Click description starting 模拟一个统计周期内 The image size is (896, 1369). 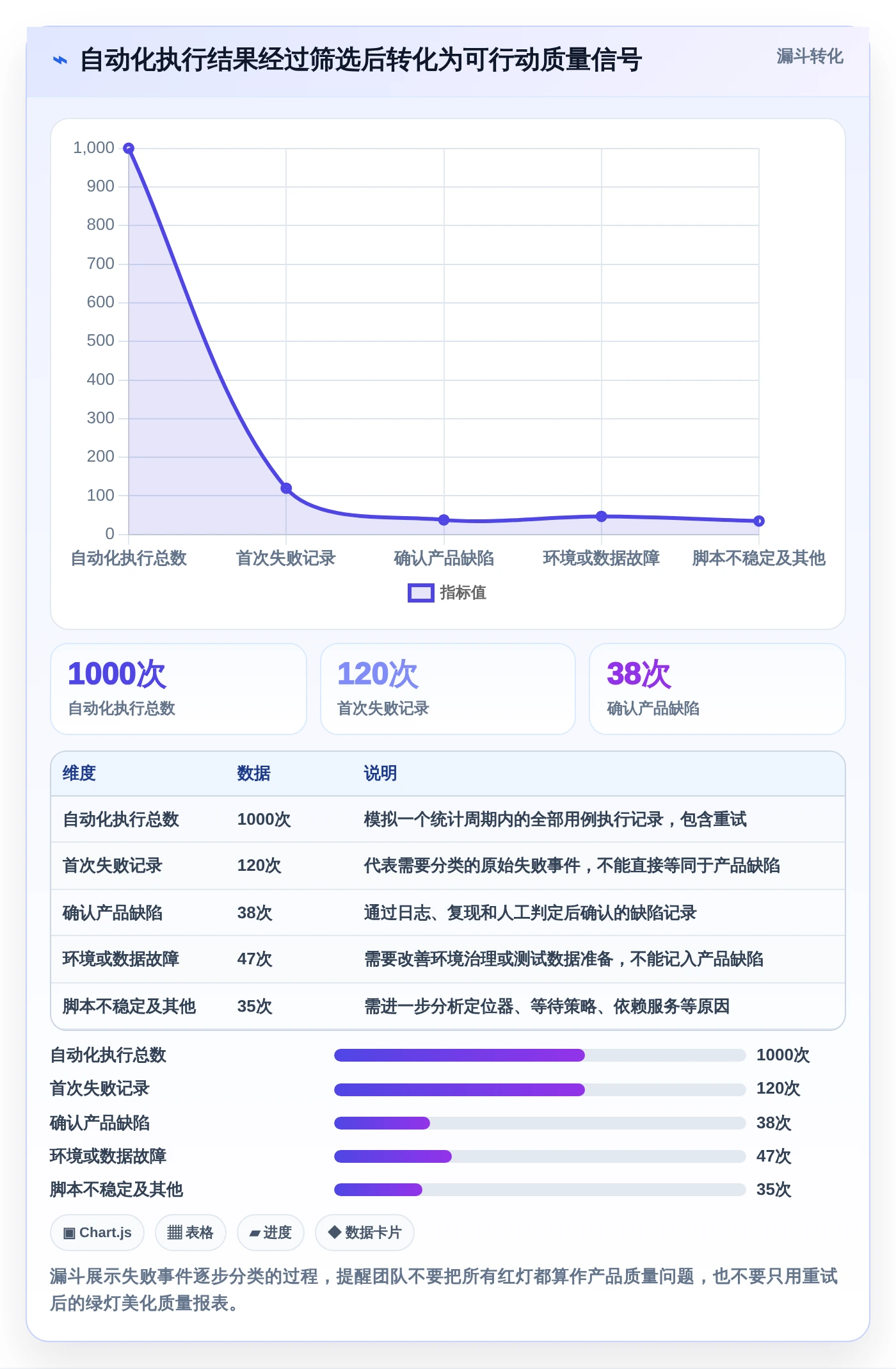point(555,820)
